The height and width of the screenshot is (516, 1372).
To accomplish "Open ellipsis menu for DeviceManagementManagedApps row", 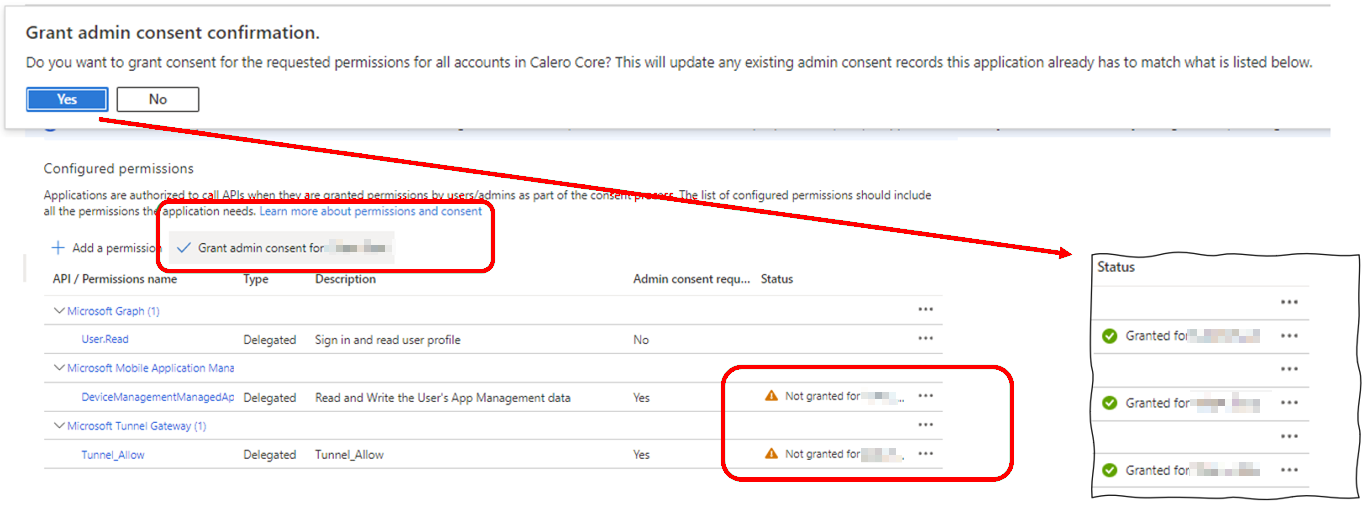I will [925, 396].
